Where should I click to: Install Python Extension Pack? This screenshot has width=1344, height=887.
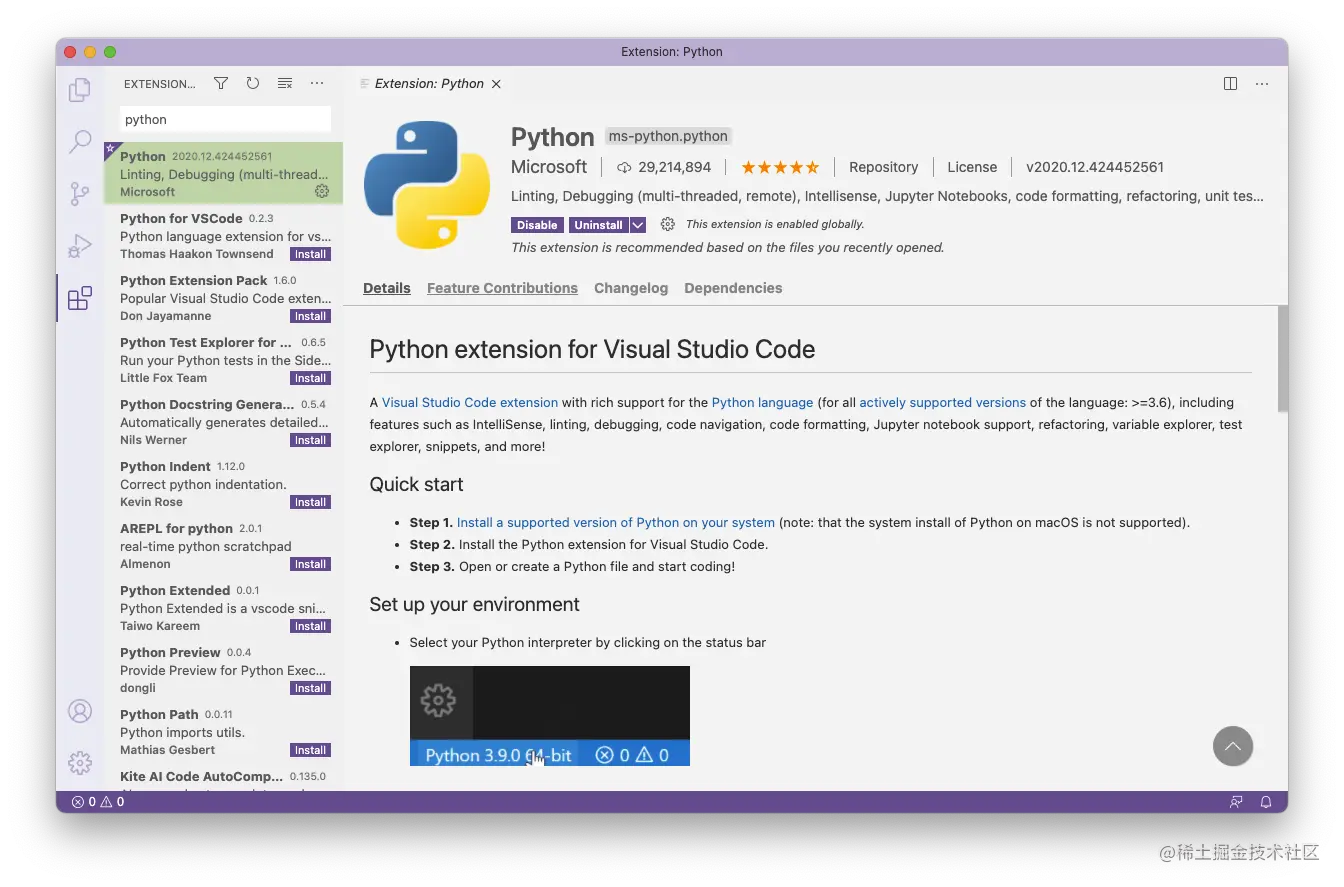point(310,316)
